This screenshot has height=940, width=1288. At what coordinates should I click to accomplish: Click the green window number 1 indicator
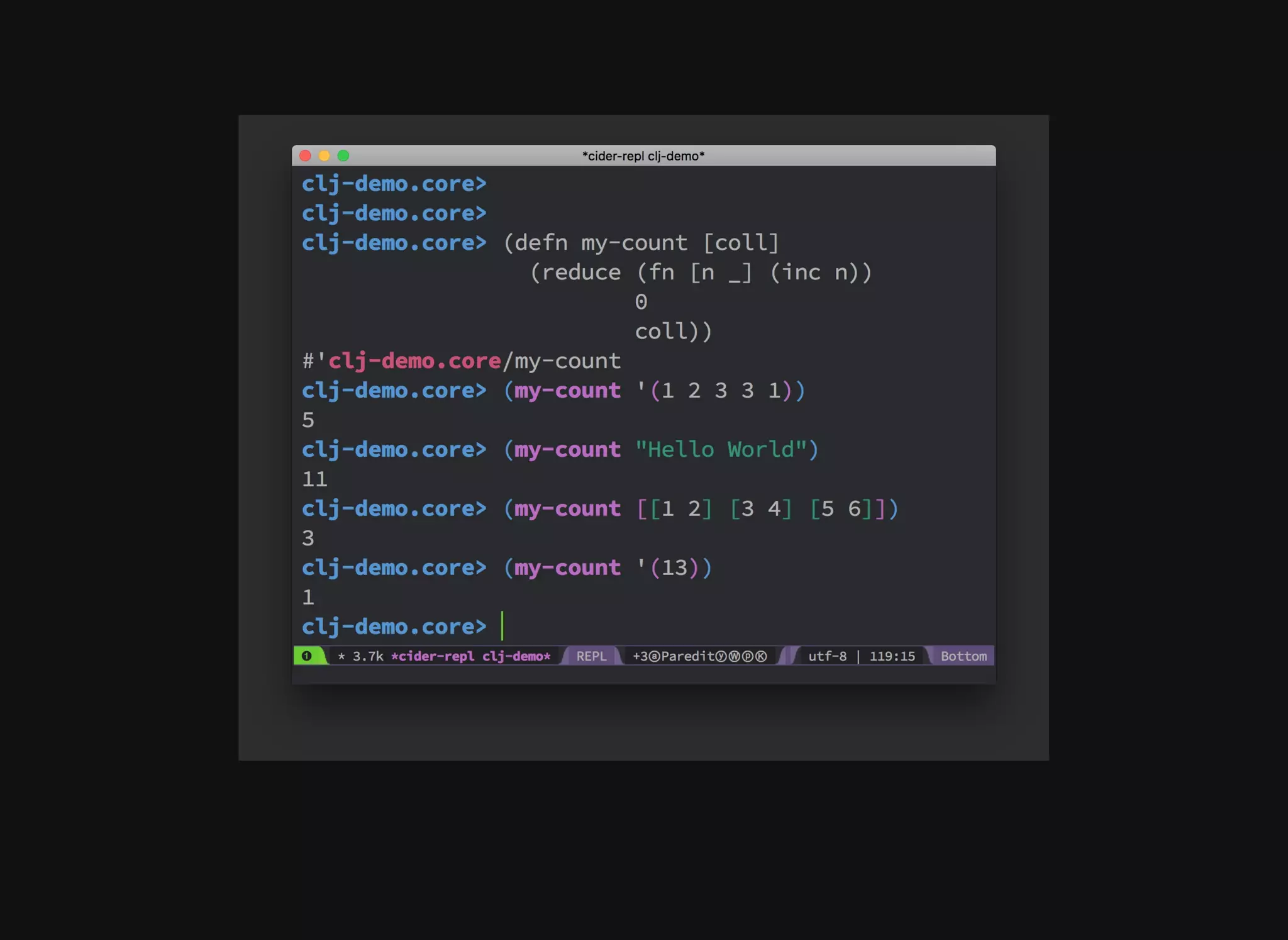coord(306,656)
